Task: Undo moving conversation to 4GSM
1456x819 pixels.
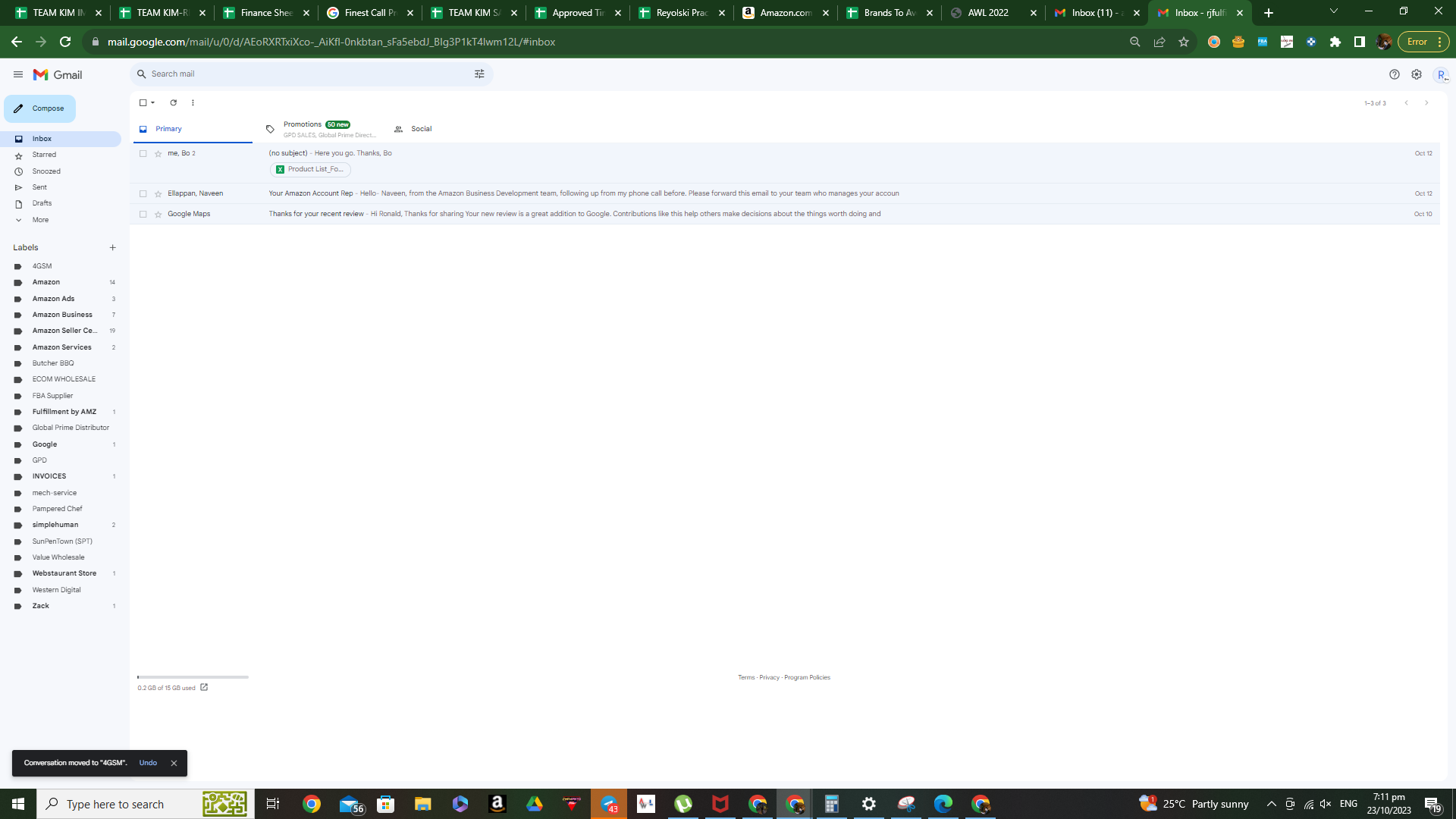Action: (x=148, y=763)
